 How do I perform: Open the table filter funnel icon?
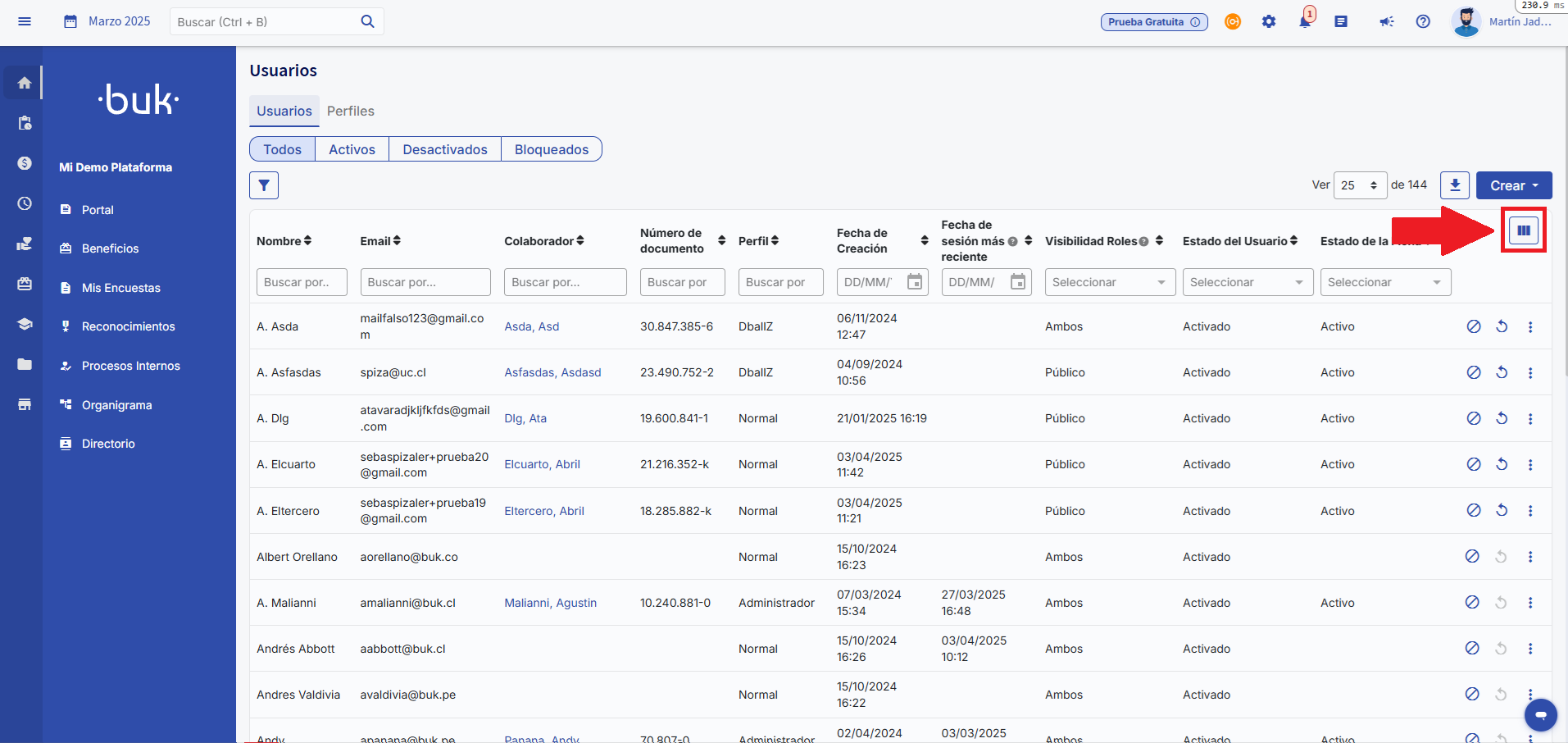point(264,185)
